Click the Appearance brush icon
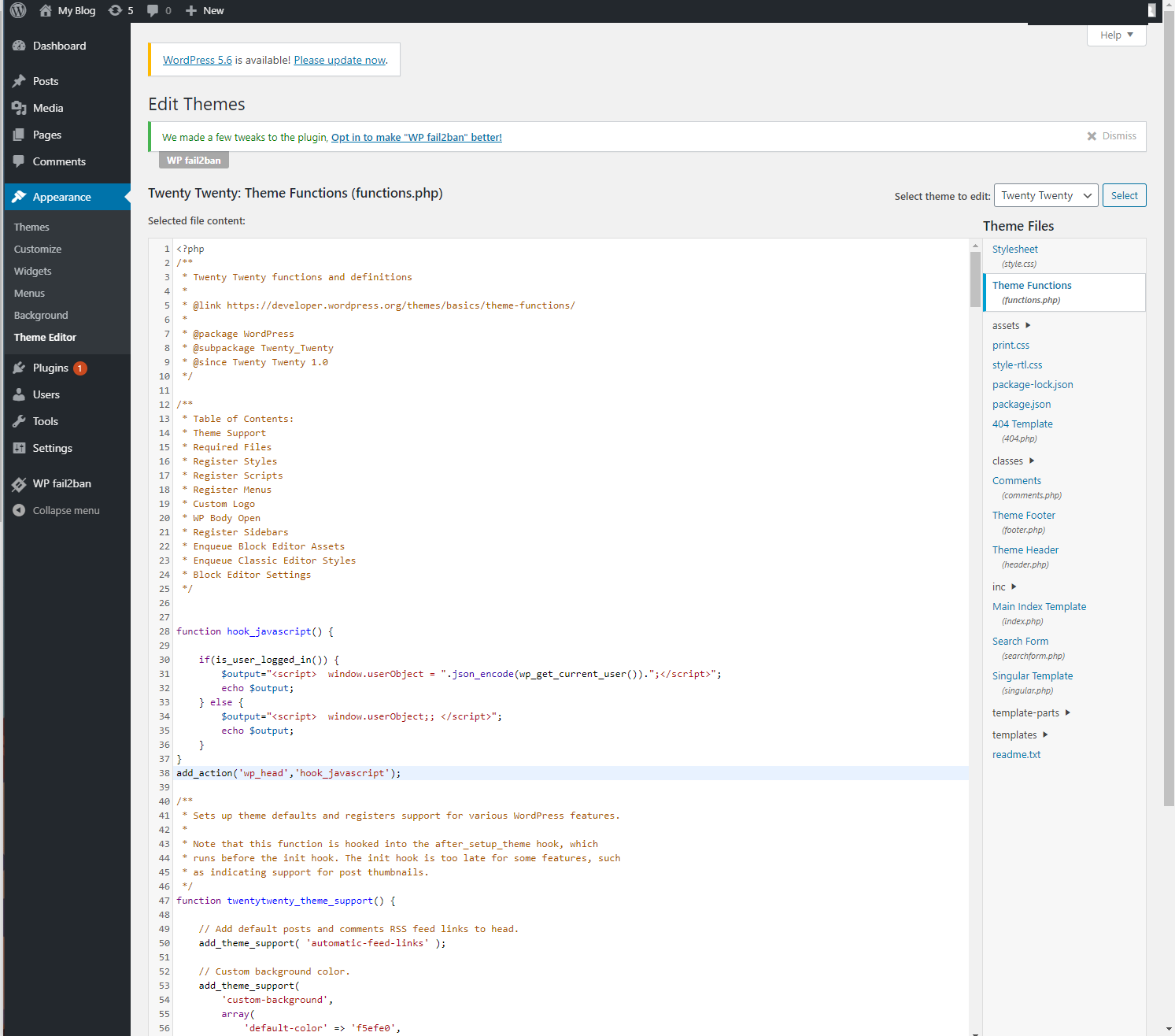The image size is (1175, 1036). pos(19,197)
